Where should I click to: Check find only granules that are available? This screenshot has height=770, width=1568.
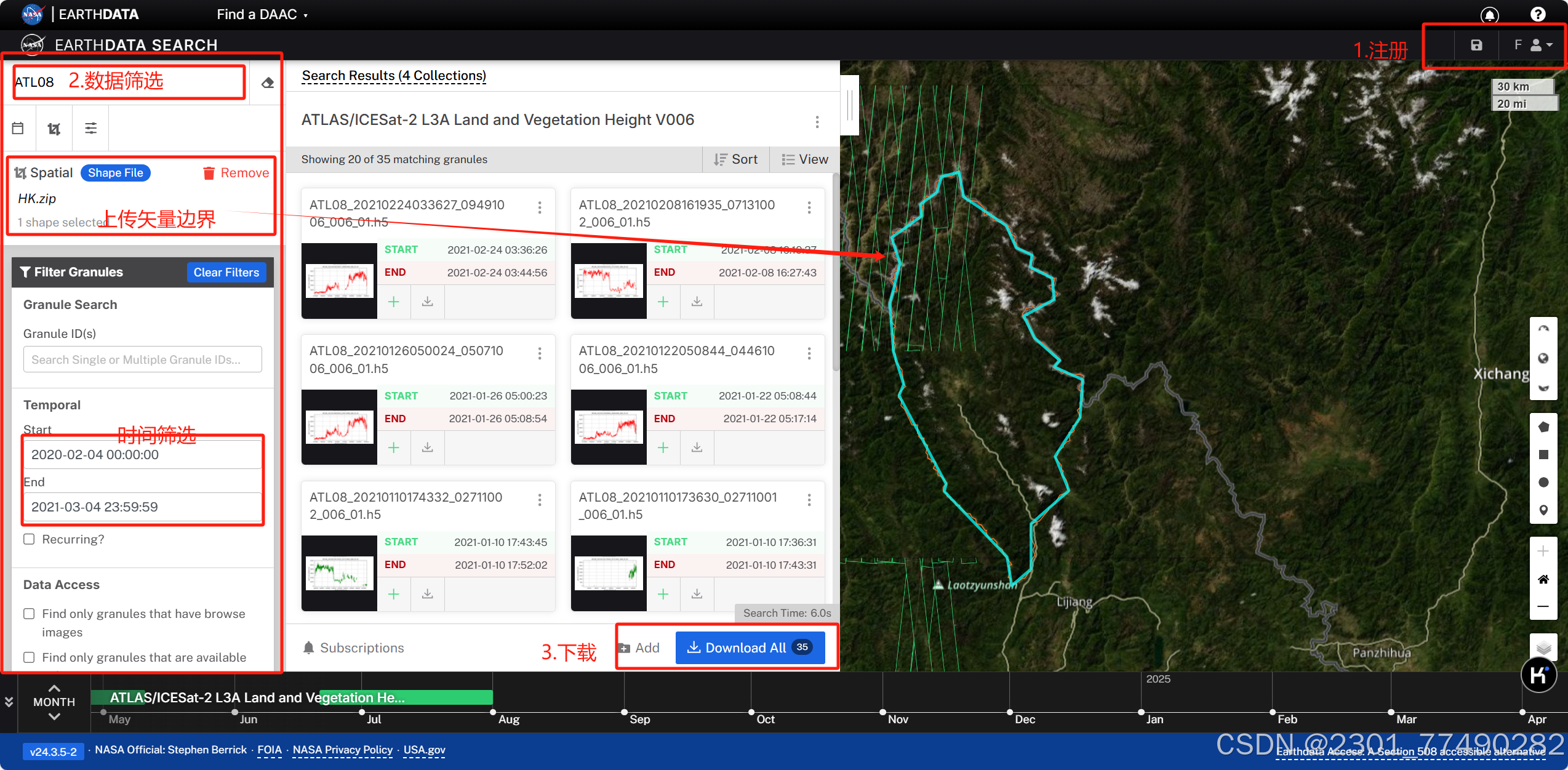click(29, 657)
